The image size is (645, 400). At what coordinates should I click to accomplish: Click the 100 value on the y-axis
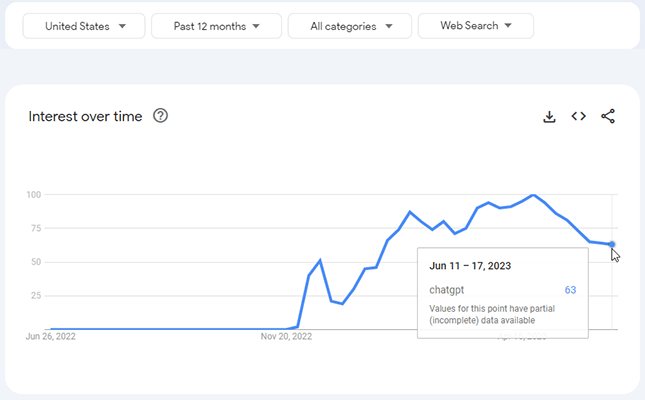coord(33,194)
